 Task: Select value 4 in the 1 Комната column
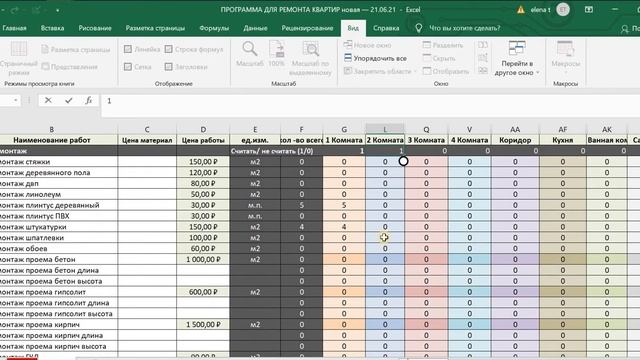[x=344, y=227]
